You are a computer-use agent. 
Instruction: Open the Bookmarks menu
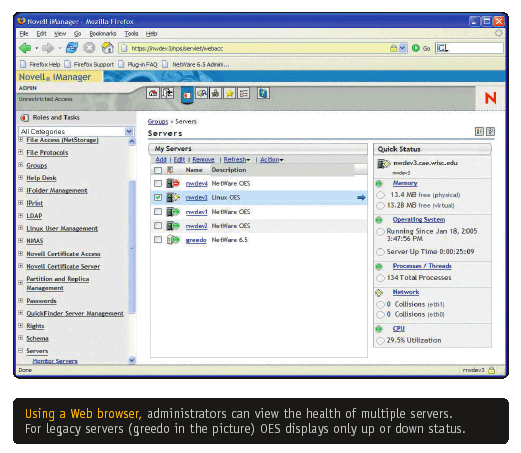pyautogui.click(x=103, y=34)
